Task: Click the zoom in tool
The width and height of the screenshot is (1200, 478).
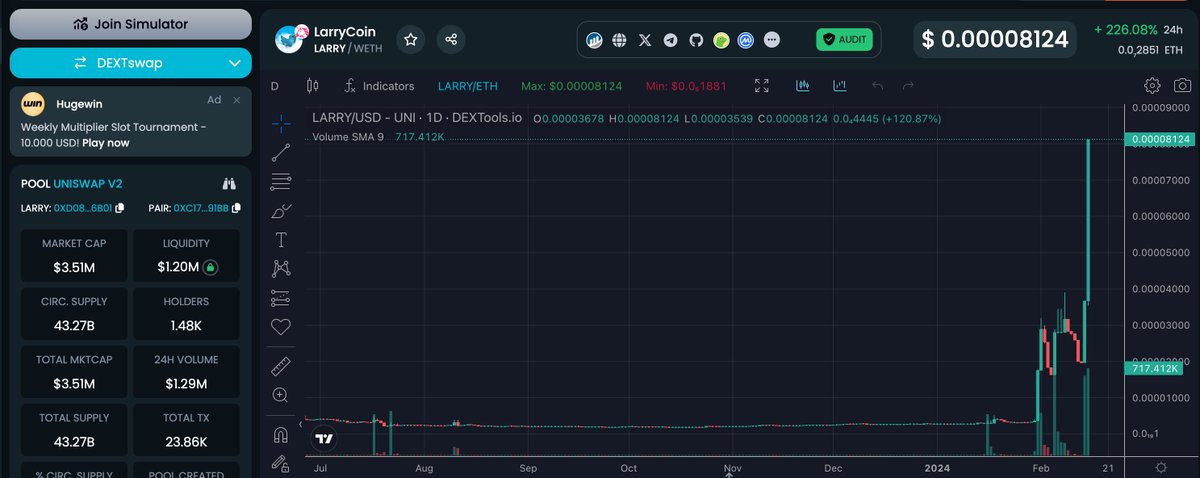Action: 281,395
